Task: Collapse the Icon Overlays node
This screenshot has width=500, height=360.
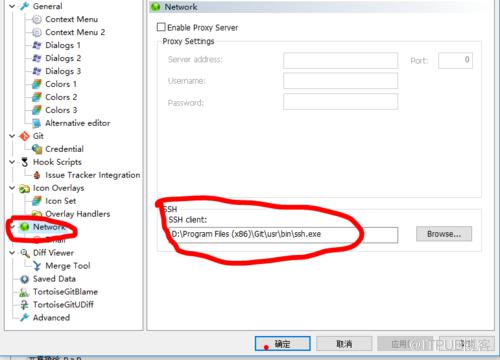Action: point(12,188)
